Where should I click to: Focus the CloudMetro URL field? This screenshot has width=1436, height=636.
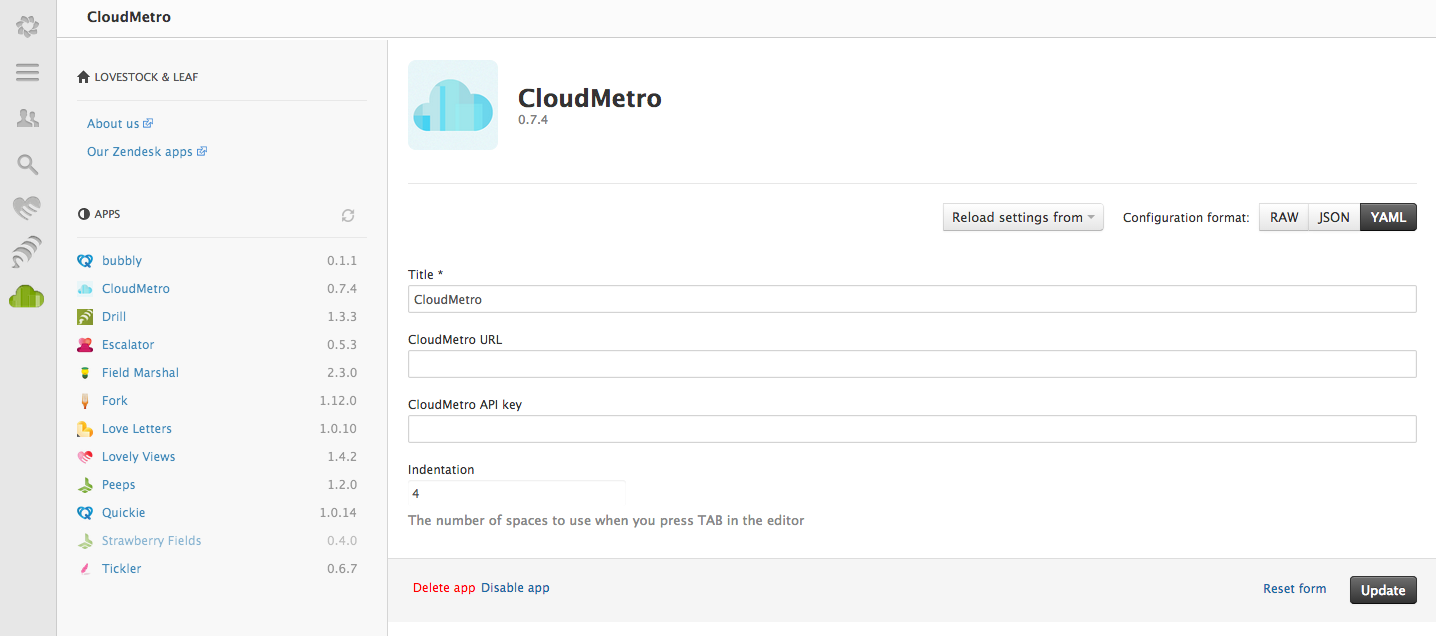912,364
